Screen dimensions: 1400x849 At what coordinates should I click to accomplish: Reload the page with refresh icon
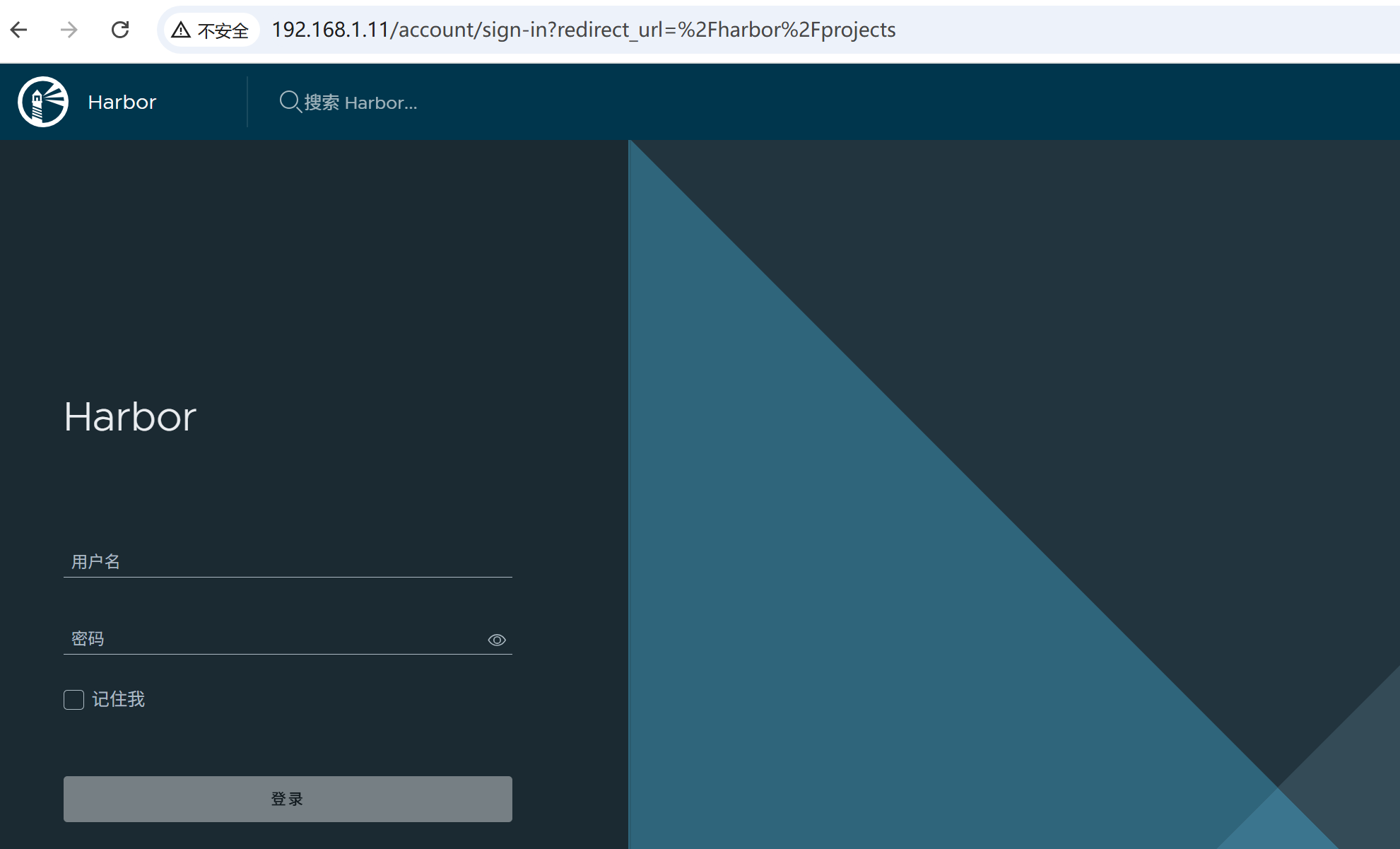[120, 30]
